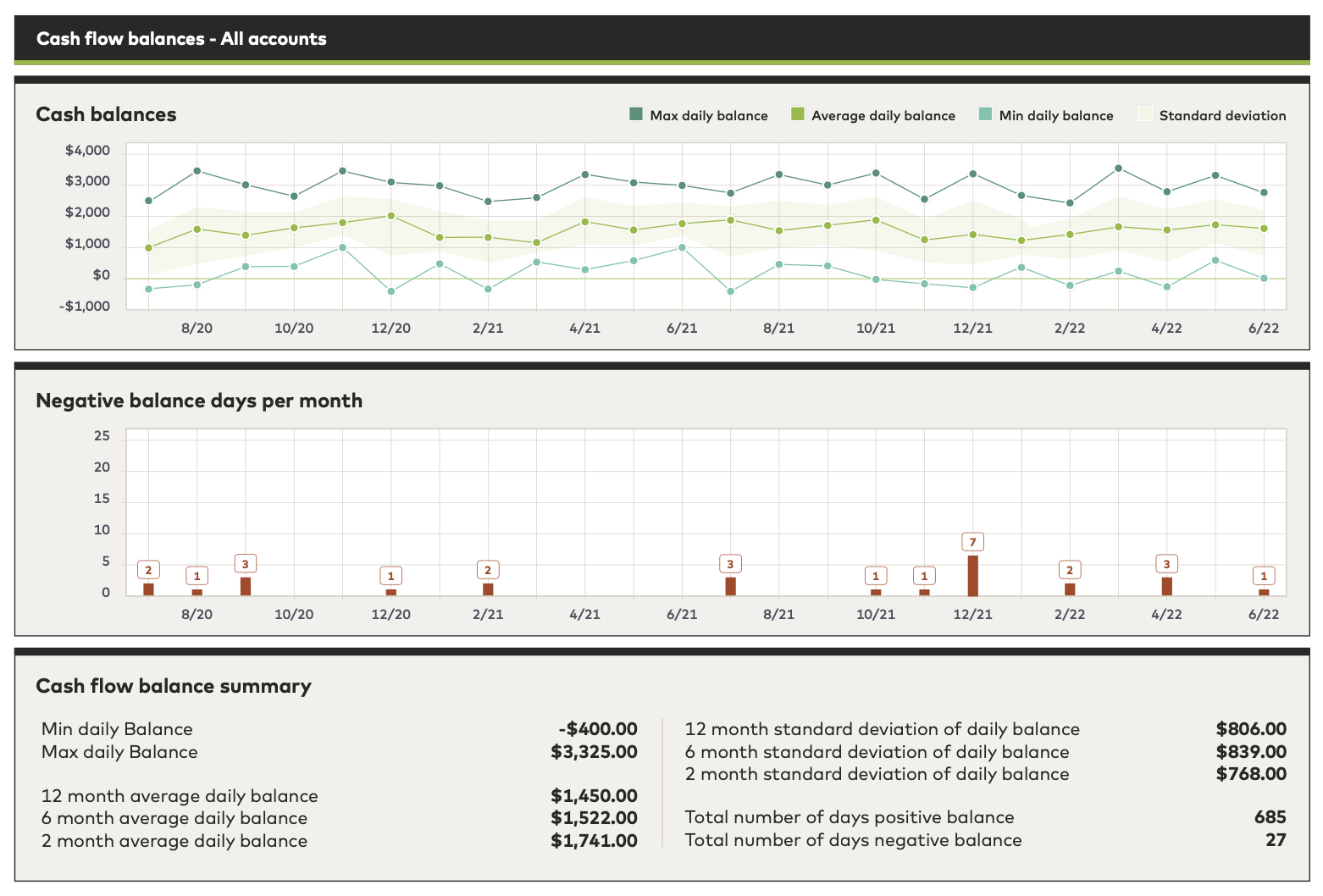The width and height of the screenshot is (1323, 896).
Task: Select the 4/22 negative balance days bar
Action: click(1166, 586)
